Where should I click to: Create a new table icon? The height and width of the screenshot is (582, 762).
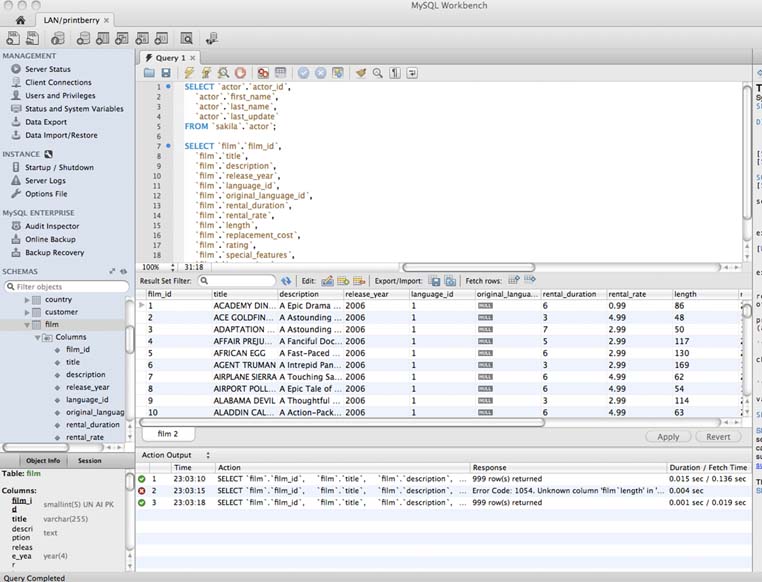pos(103,38)
